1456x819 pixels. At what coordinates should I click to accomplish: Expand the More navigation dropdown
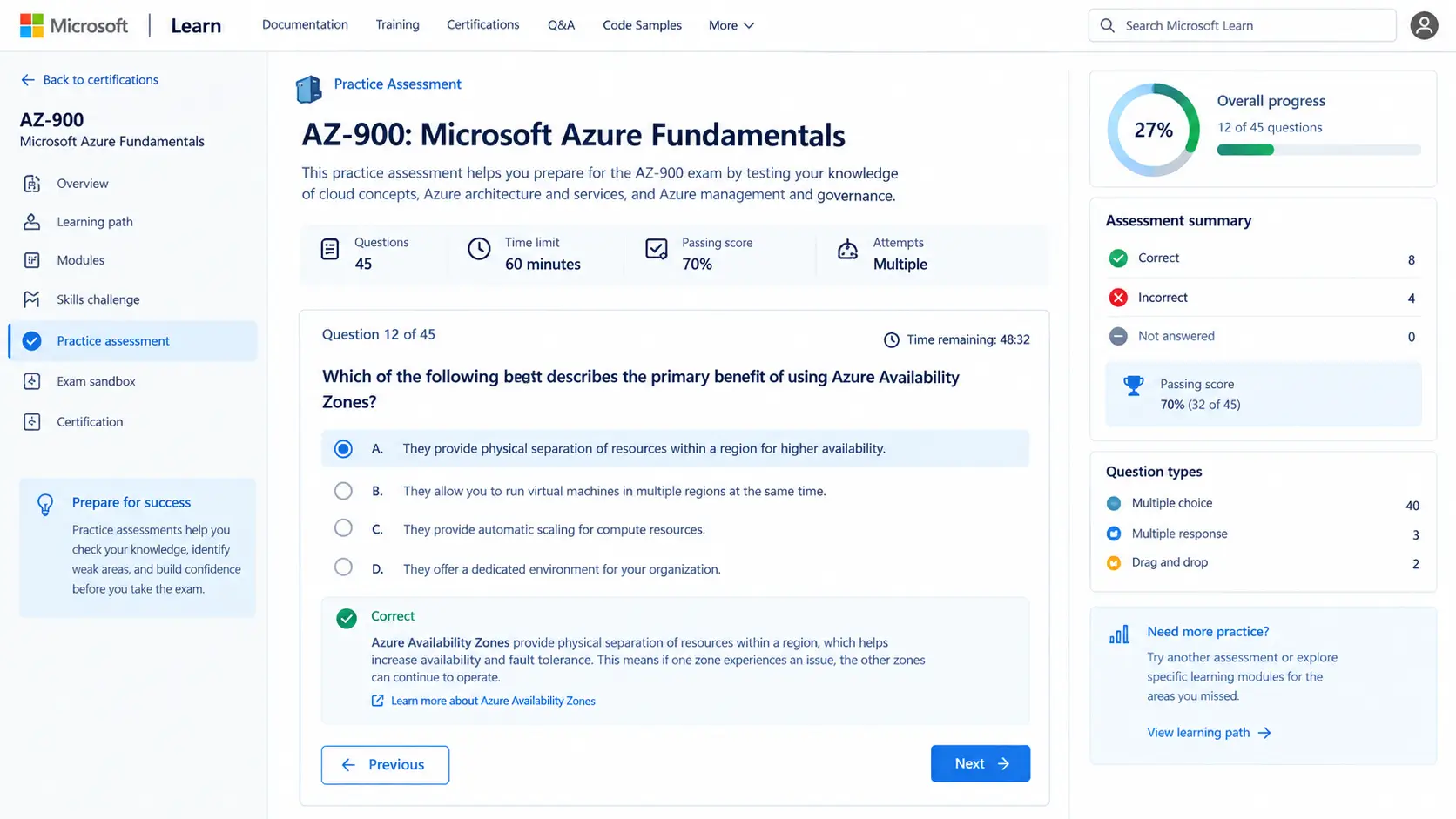(731, 25)
